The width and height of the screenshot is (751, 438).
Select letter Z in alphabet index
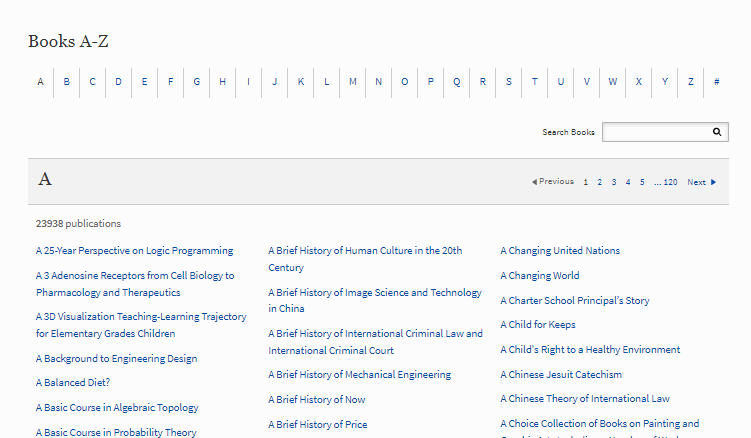click(691, 81)
